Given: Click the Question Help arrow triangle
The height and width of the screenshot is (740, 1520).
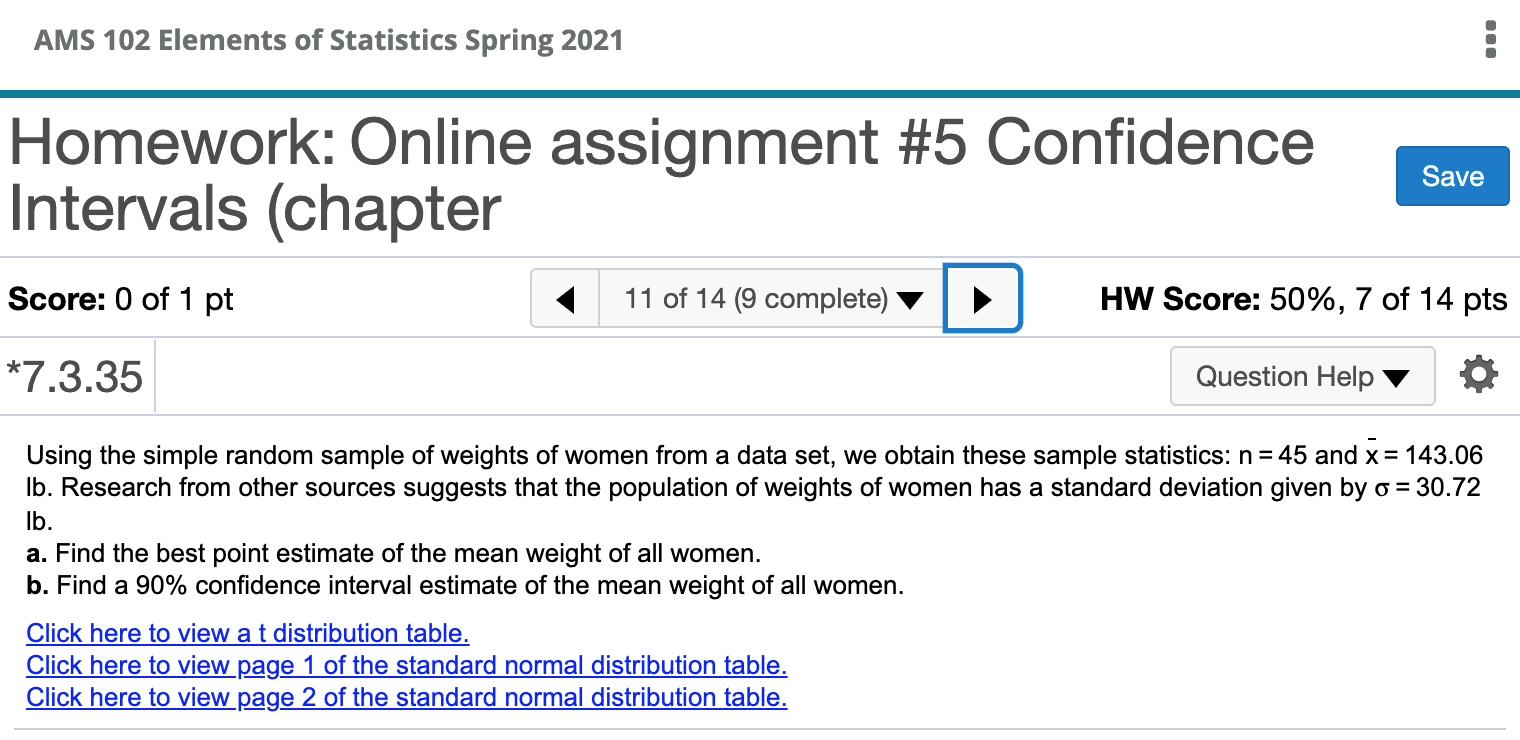Looking at the screenshot, I should 1396,378.
